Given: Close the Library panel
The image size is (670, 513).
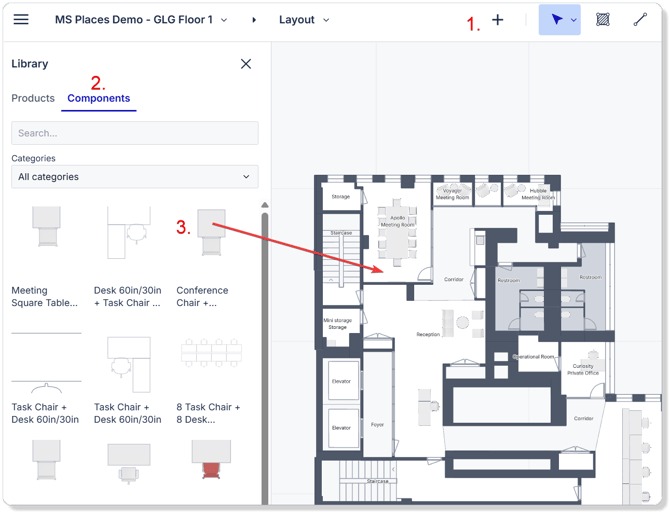Looking at the screenshot, I should (x=246, y=64).
